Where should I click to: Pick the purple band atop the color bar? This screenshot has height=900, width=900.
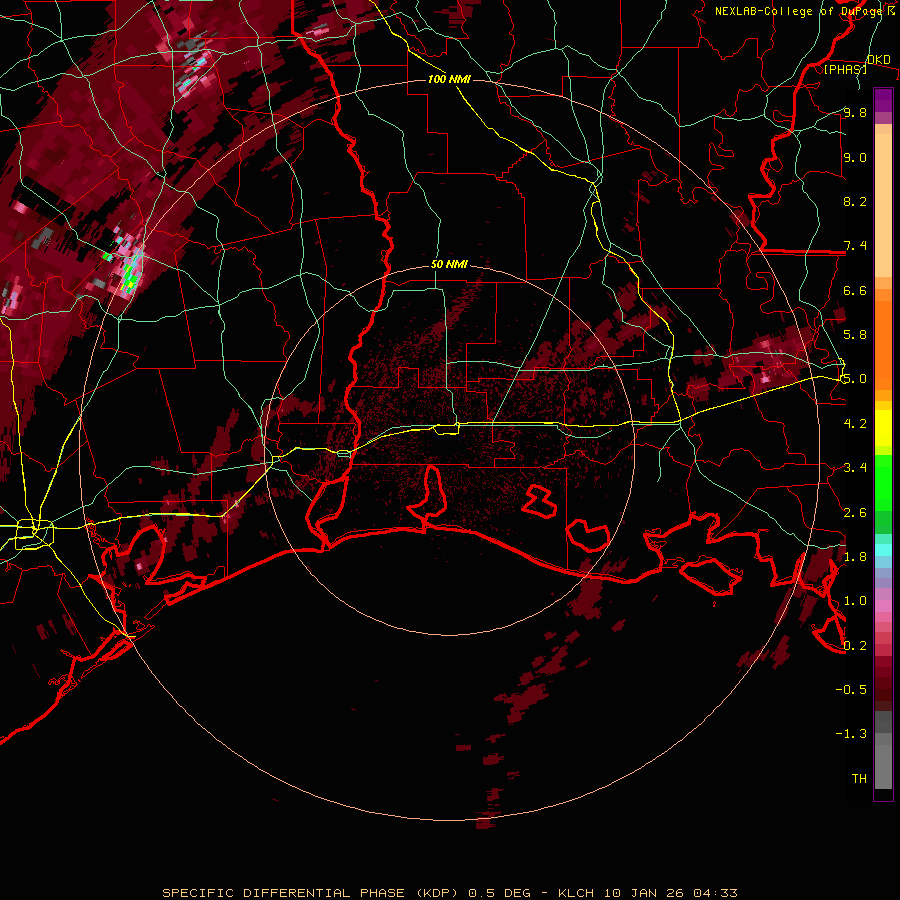pyautogui.click(x=883, y=100)
